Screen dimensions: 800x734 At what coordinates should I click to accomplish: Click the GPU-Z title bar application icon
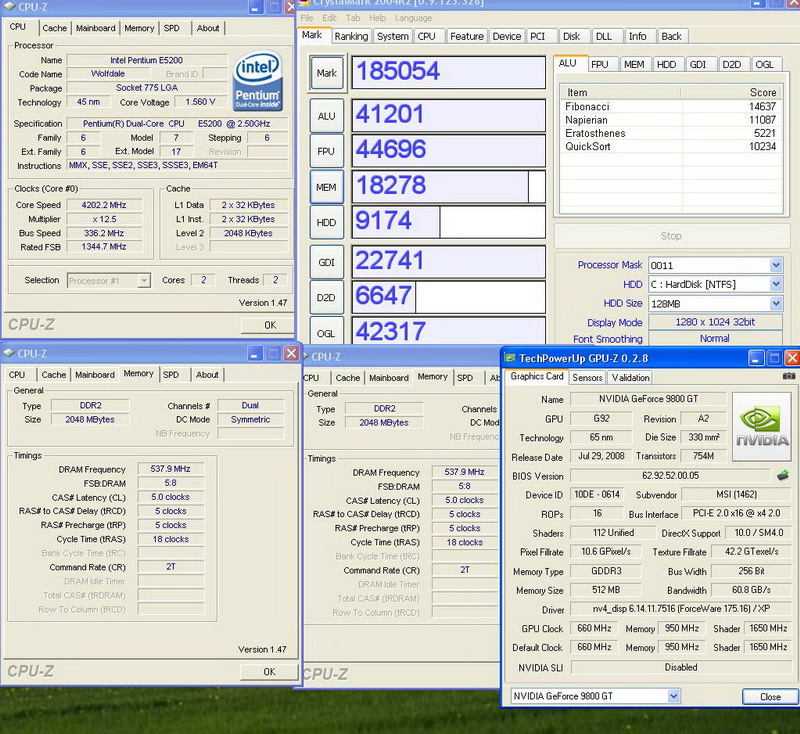[x=511, y=357]
